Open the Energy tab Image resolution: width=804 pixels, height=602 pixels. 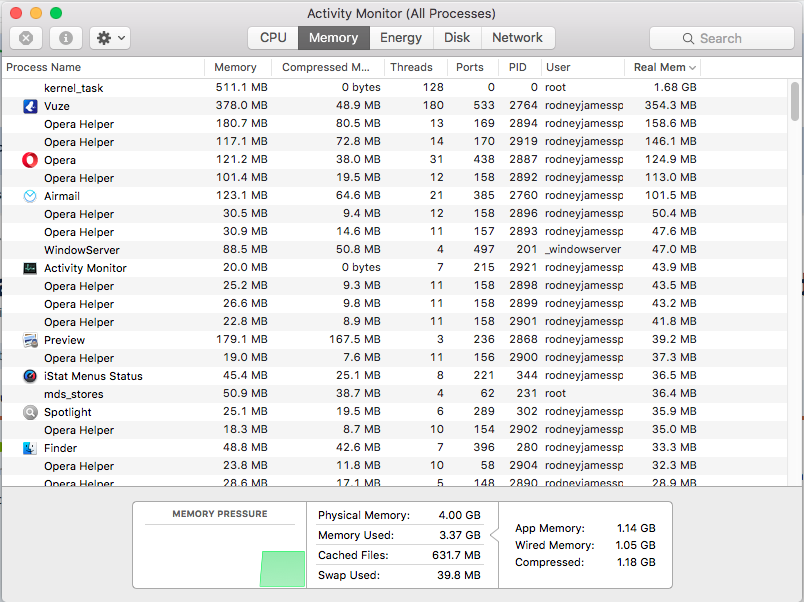click(401, 38)
